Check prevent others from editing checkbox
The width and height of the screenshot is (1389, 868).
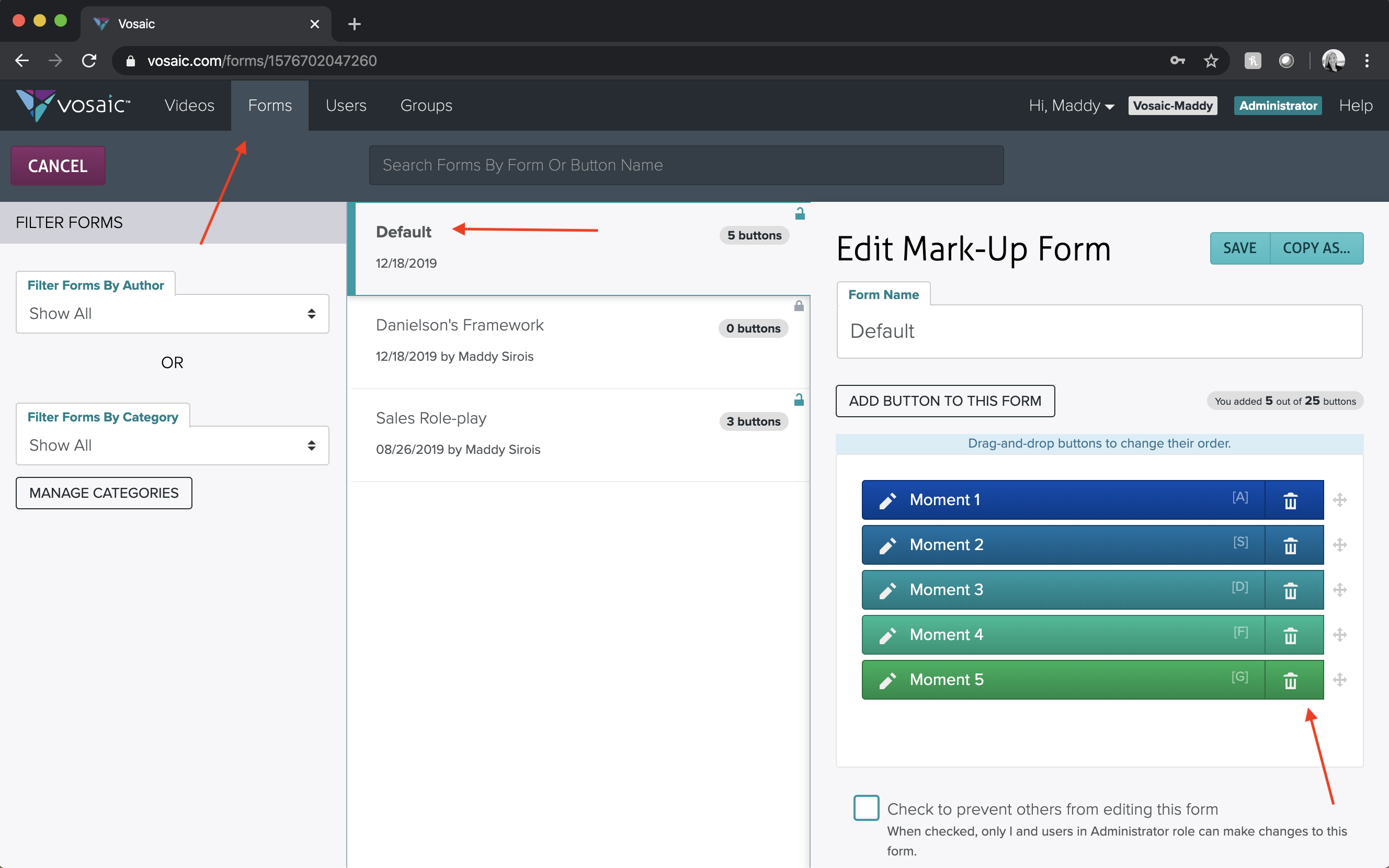click(x=866, y=807)
